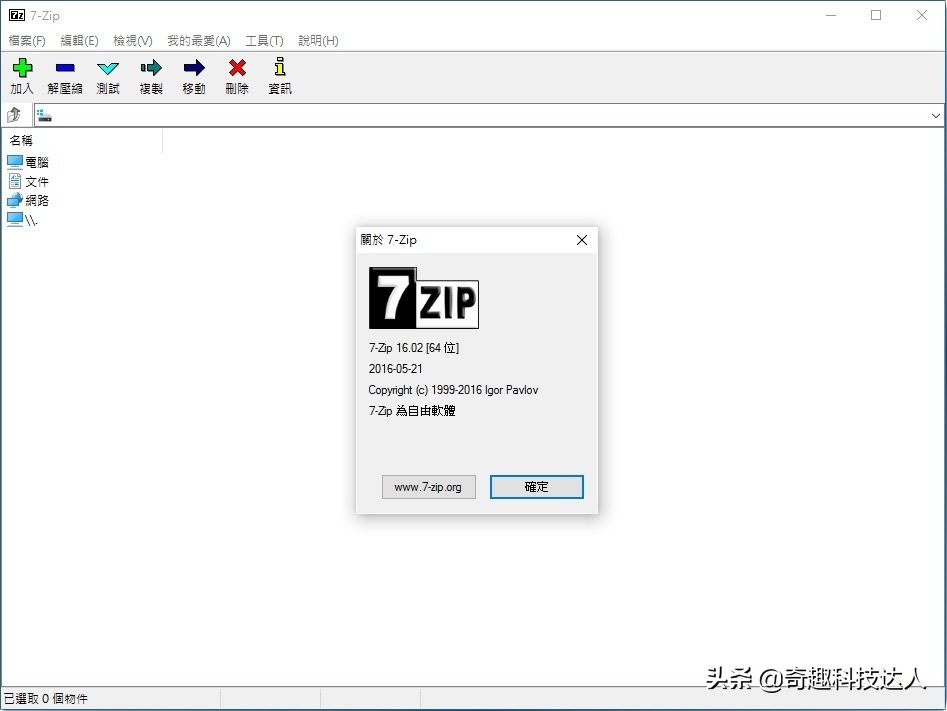Screen dimensions: 947x711
Task: Close the 關於 7-Zip dialog
Action: pyautogui.click(x=582, y=240)
